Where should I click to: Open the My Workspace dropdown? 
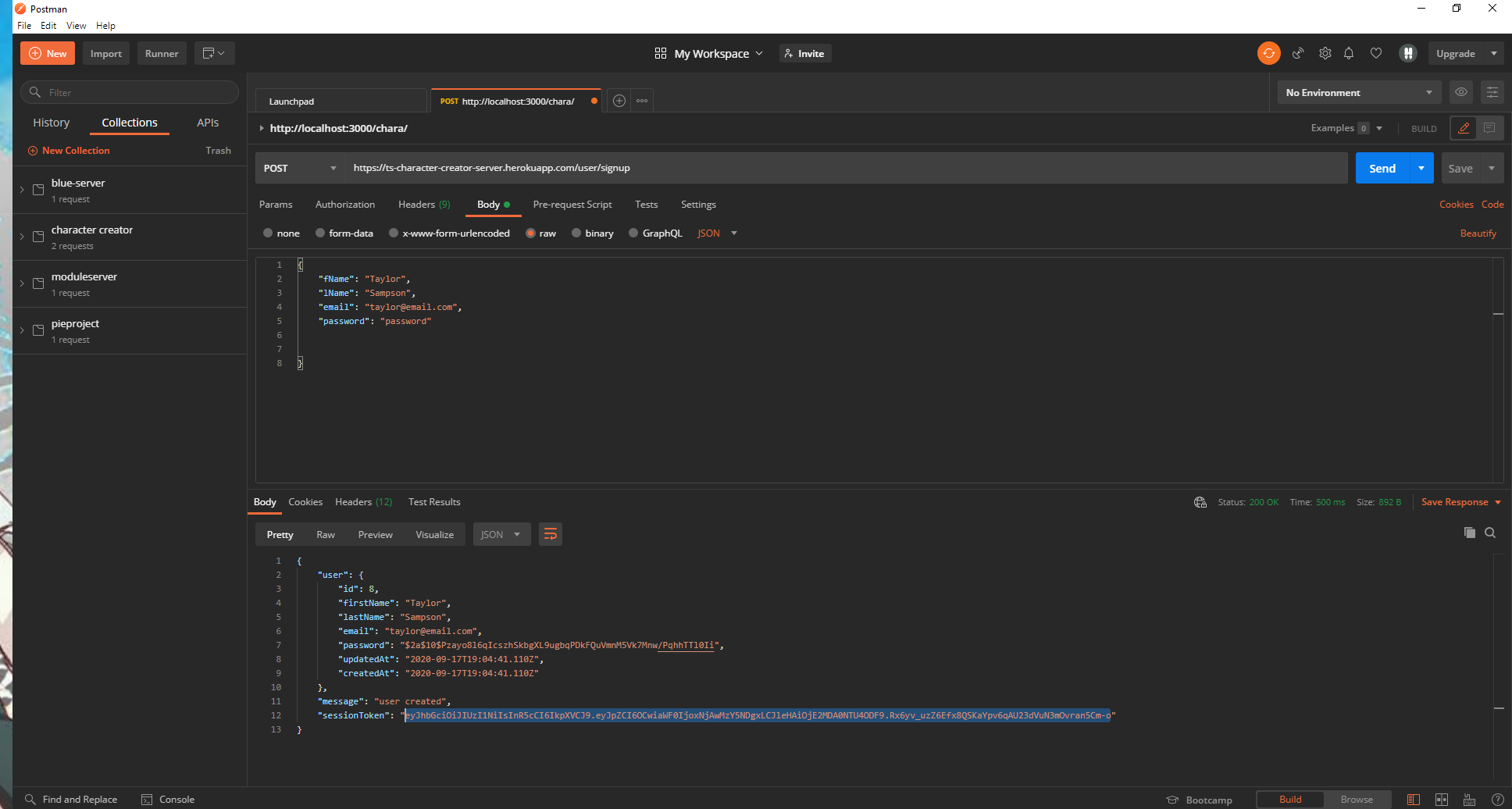[x=708, y=53]
